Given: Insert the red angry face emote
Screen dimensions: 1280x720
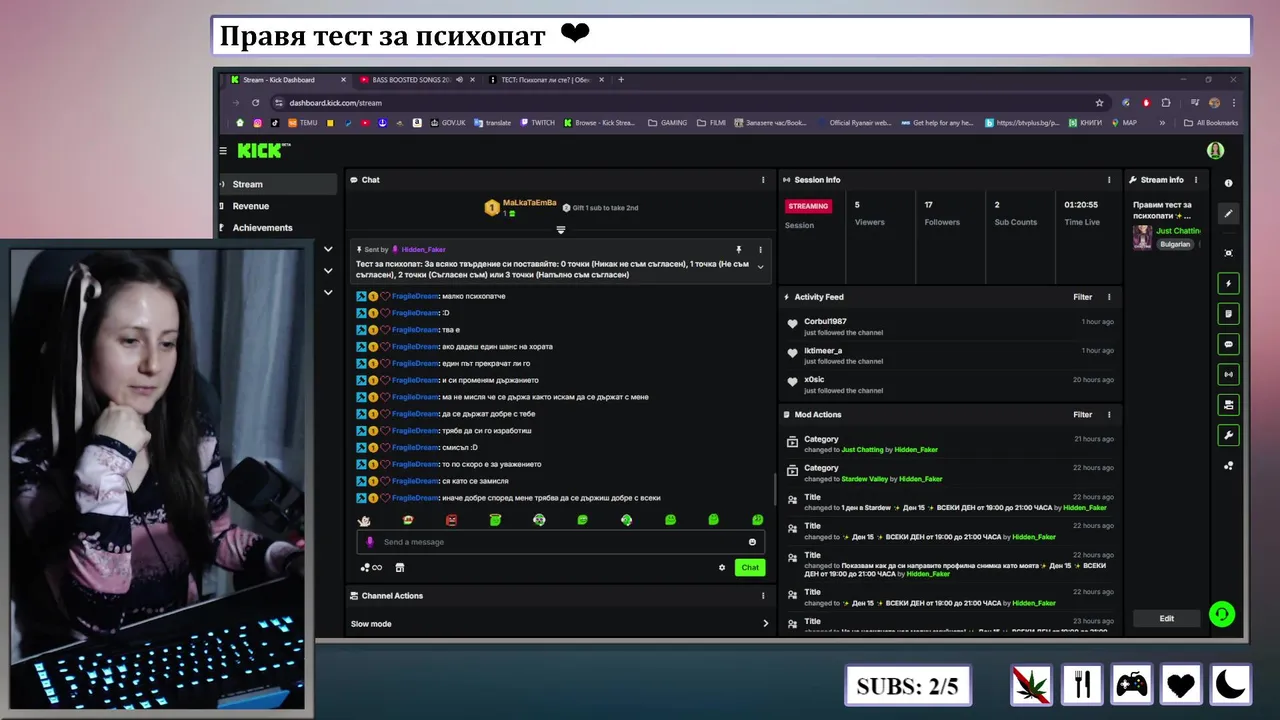Looking at the screenshot, I should pyautogui.click(x=451, y=520).
